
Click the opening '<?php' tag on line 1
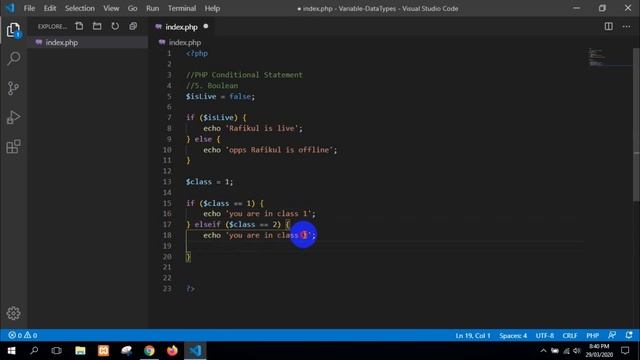pos(197,53)
